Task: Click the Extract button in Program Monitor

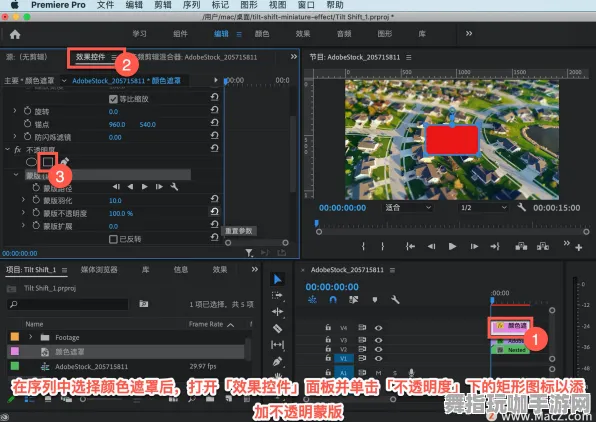Action: 543,246
